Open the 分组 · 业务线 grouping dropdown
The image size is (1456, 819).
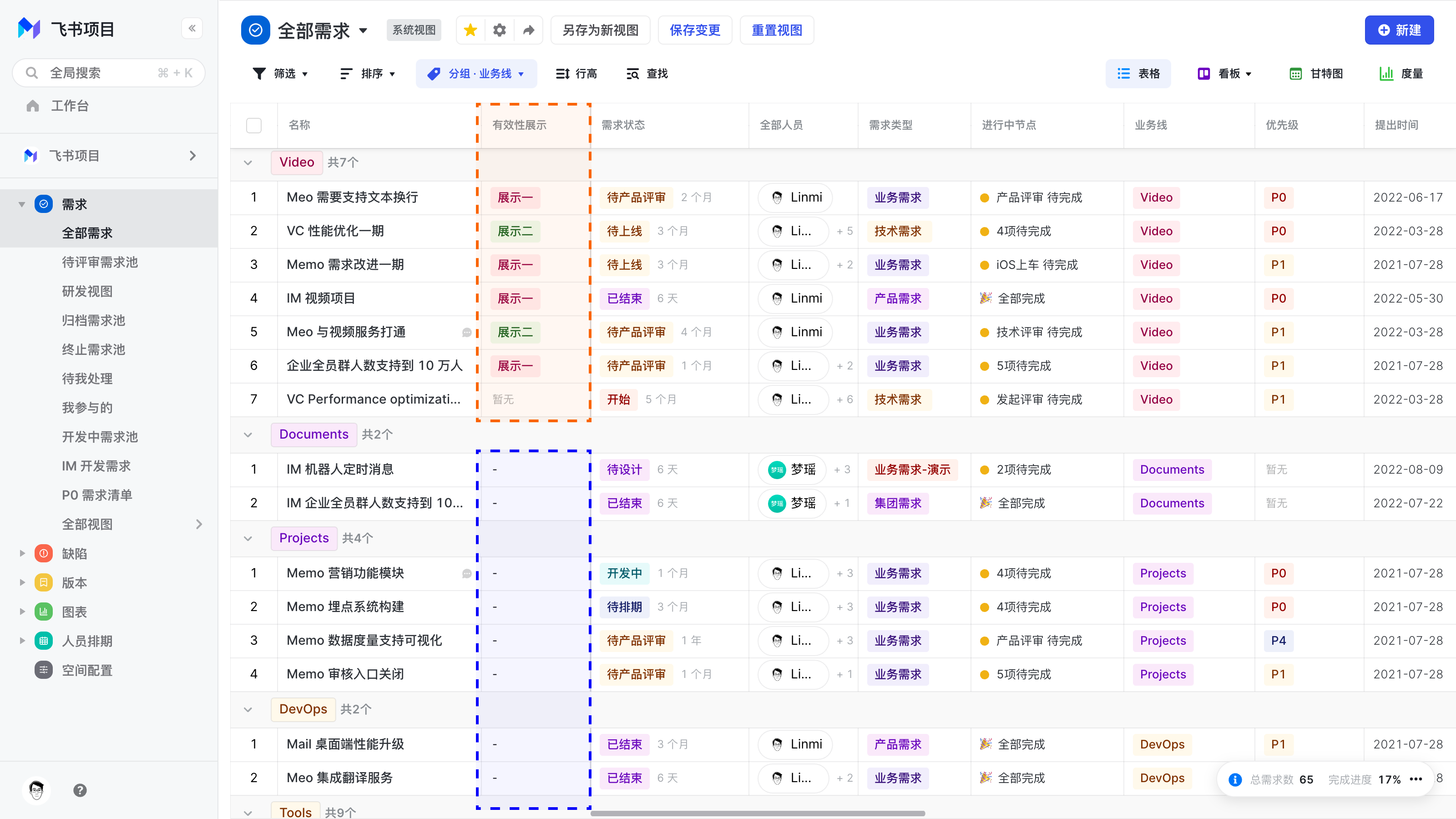pyautogui.click(x=476, y=73)
